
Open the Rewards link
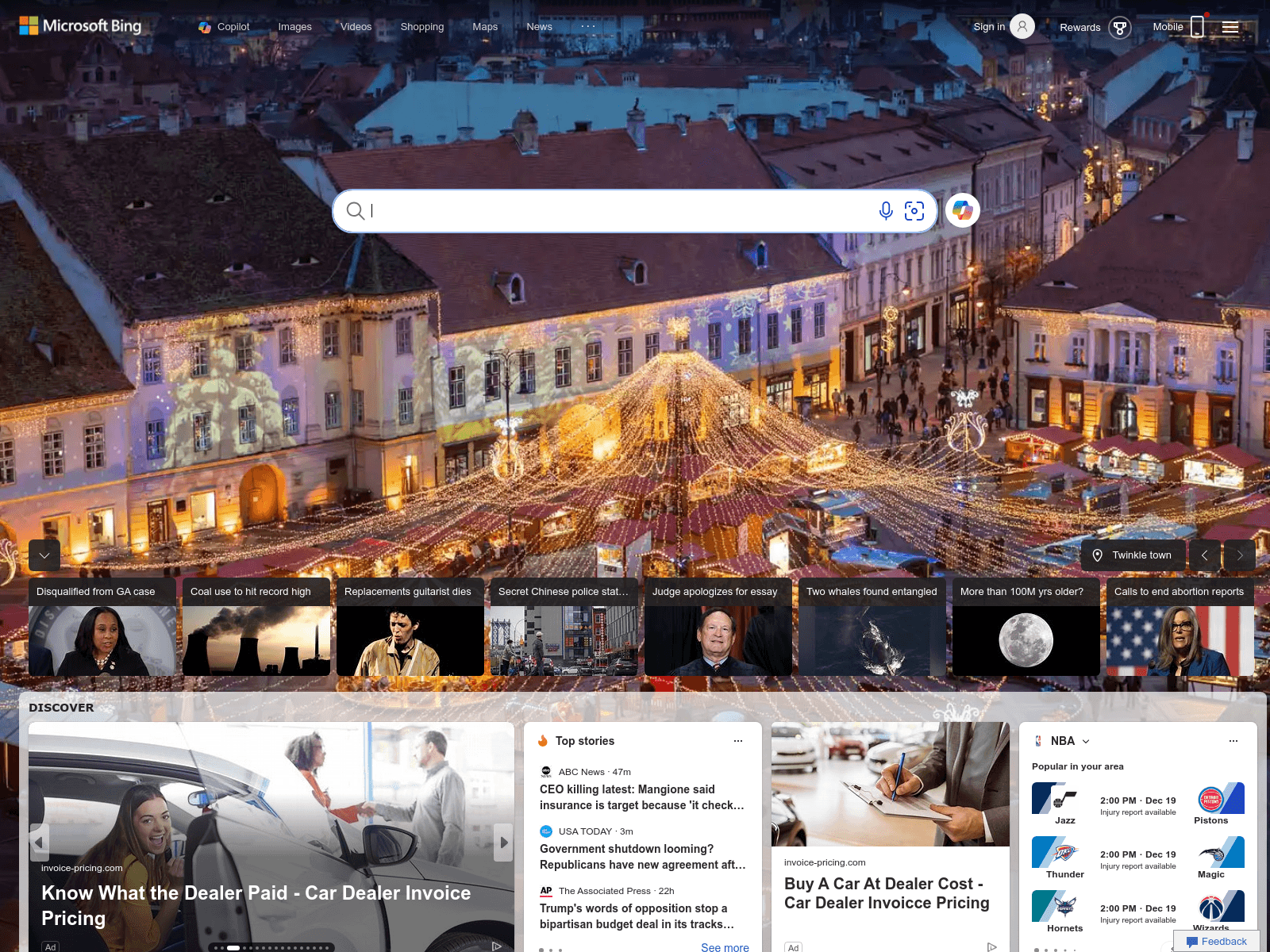click(1079, 28)
